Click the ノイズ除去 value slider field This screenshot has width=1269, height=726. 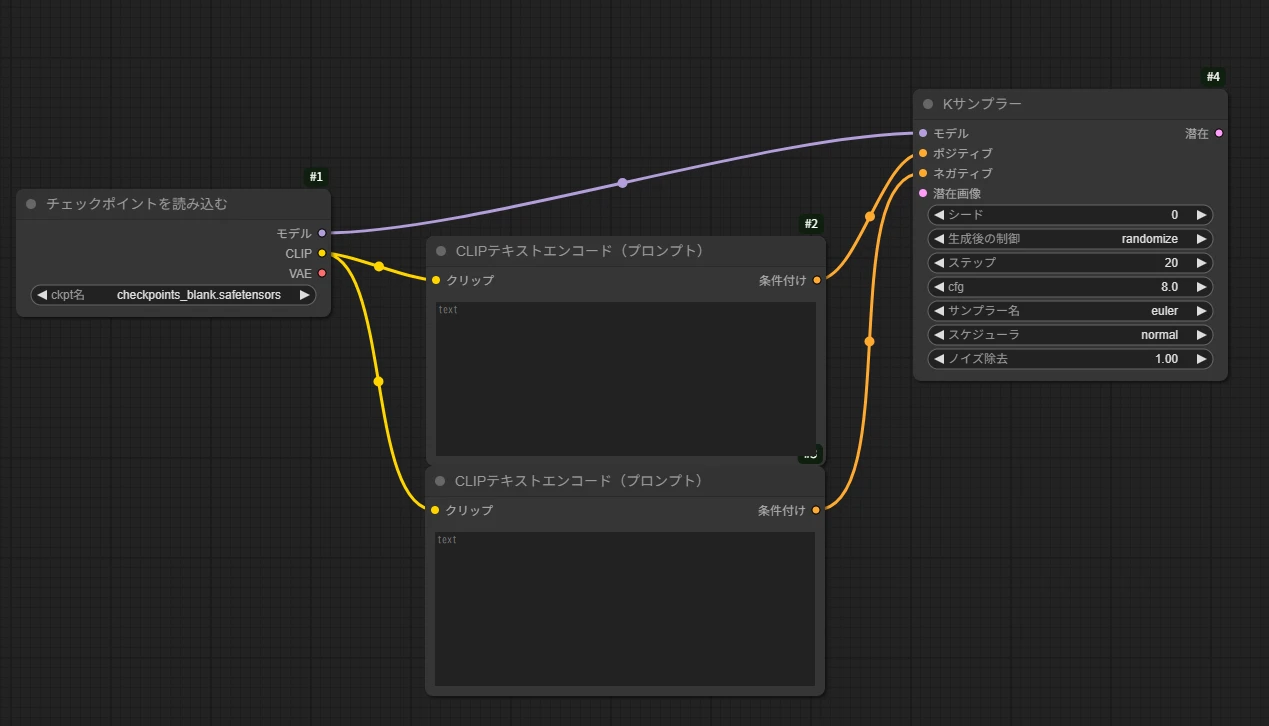click(1070, 359)
